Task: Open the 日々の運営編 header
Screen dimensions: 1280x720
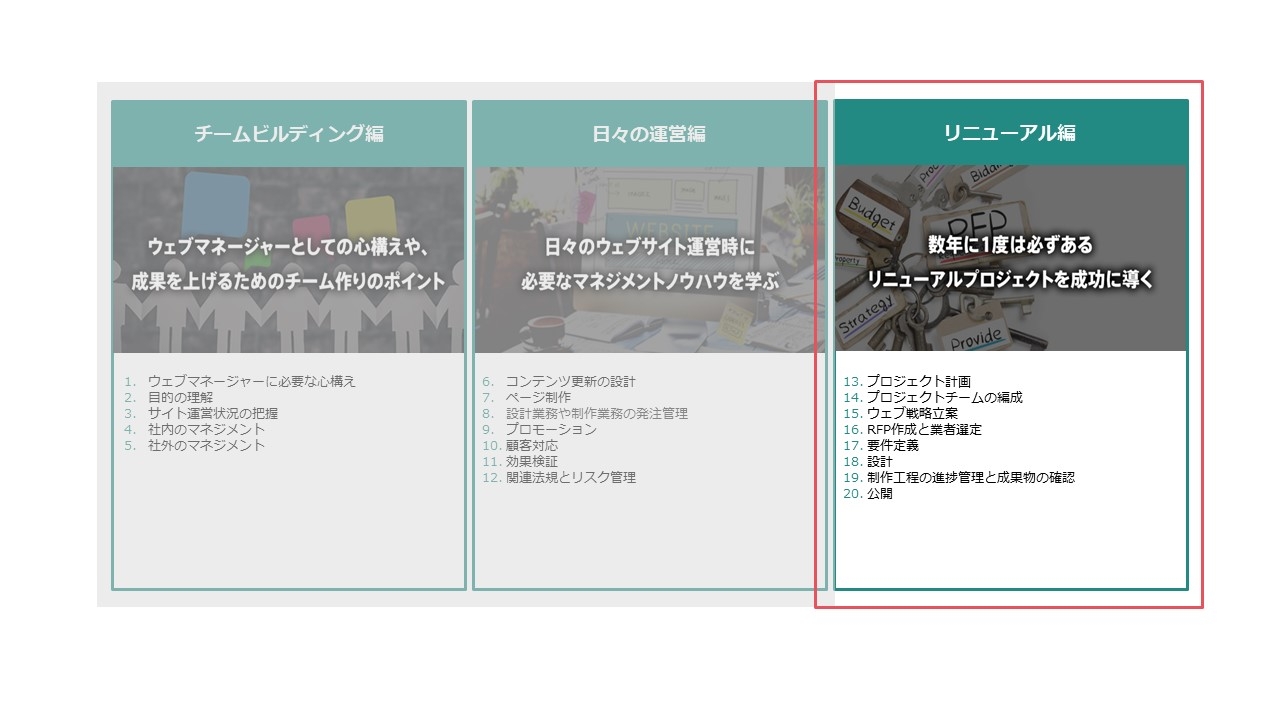Action: click(x=648, y=134)
